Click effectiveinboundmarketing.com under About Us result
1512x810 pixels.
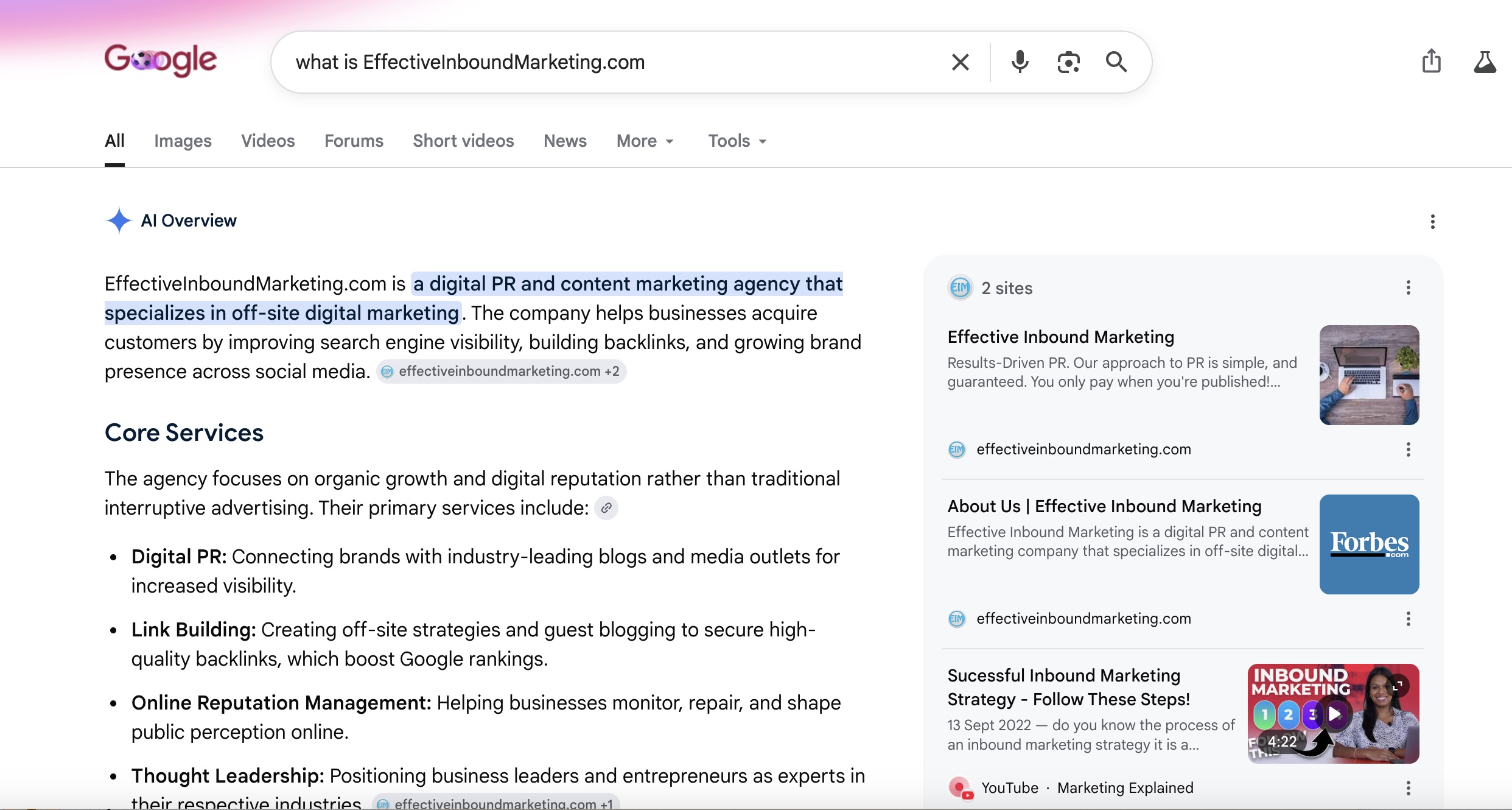point(1083,619)
